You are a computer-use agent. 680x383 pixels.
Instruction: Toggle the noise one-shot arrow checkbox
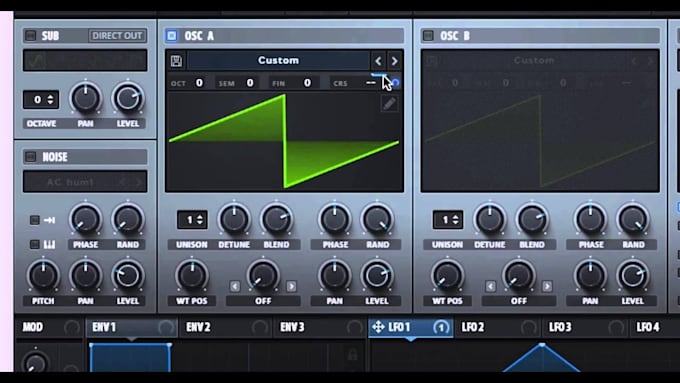pos(34,220)
